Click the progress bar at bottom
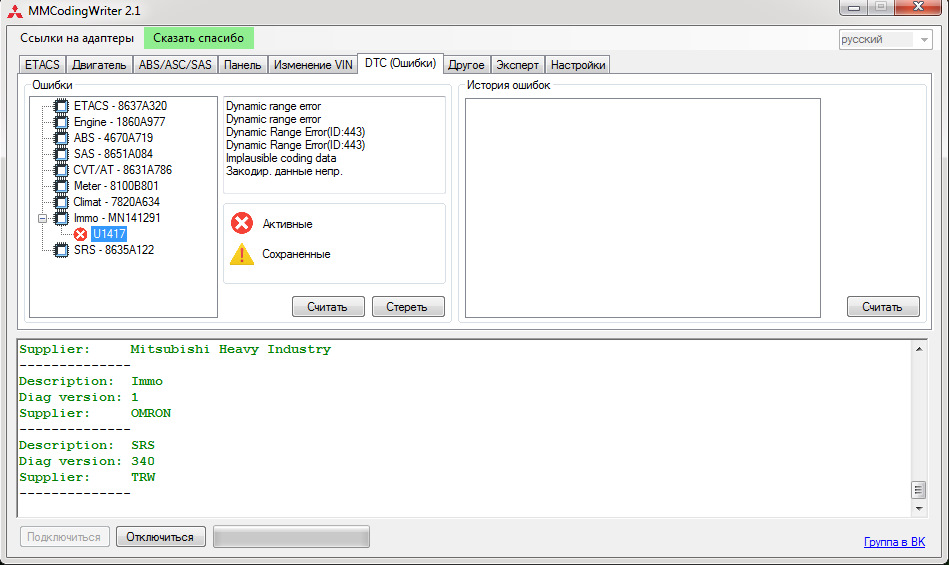This screenshot has width=949, height=565. click(x=292, y=537)
